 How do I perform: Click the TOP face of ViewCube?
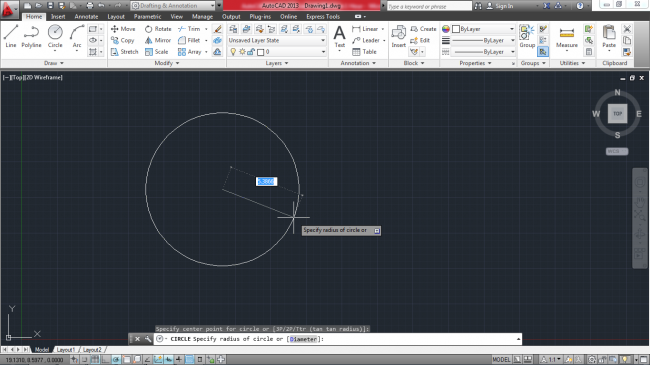click(618, 114)
